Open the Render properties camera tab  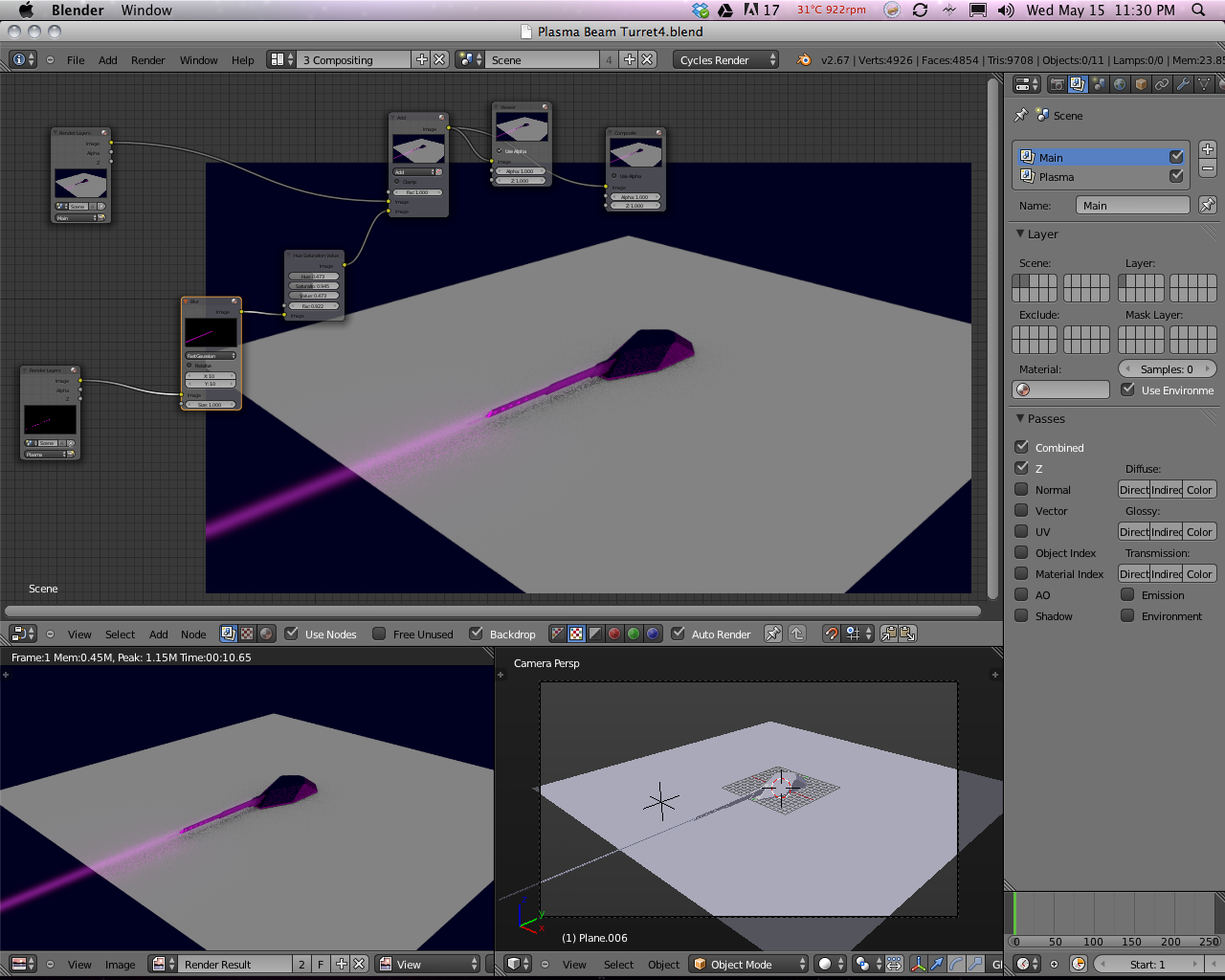coord(1057,84)
